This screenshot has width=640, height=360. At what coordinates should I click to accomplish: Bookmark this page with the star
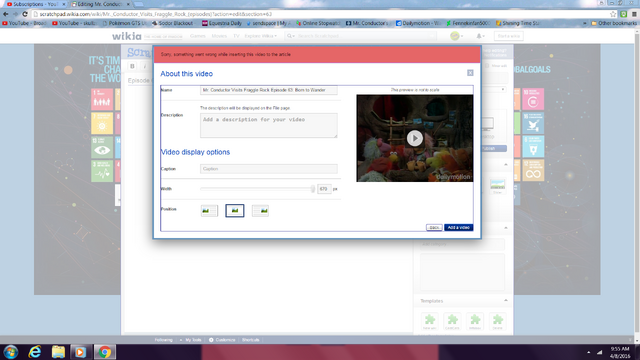[613, 14]
